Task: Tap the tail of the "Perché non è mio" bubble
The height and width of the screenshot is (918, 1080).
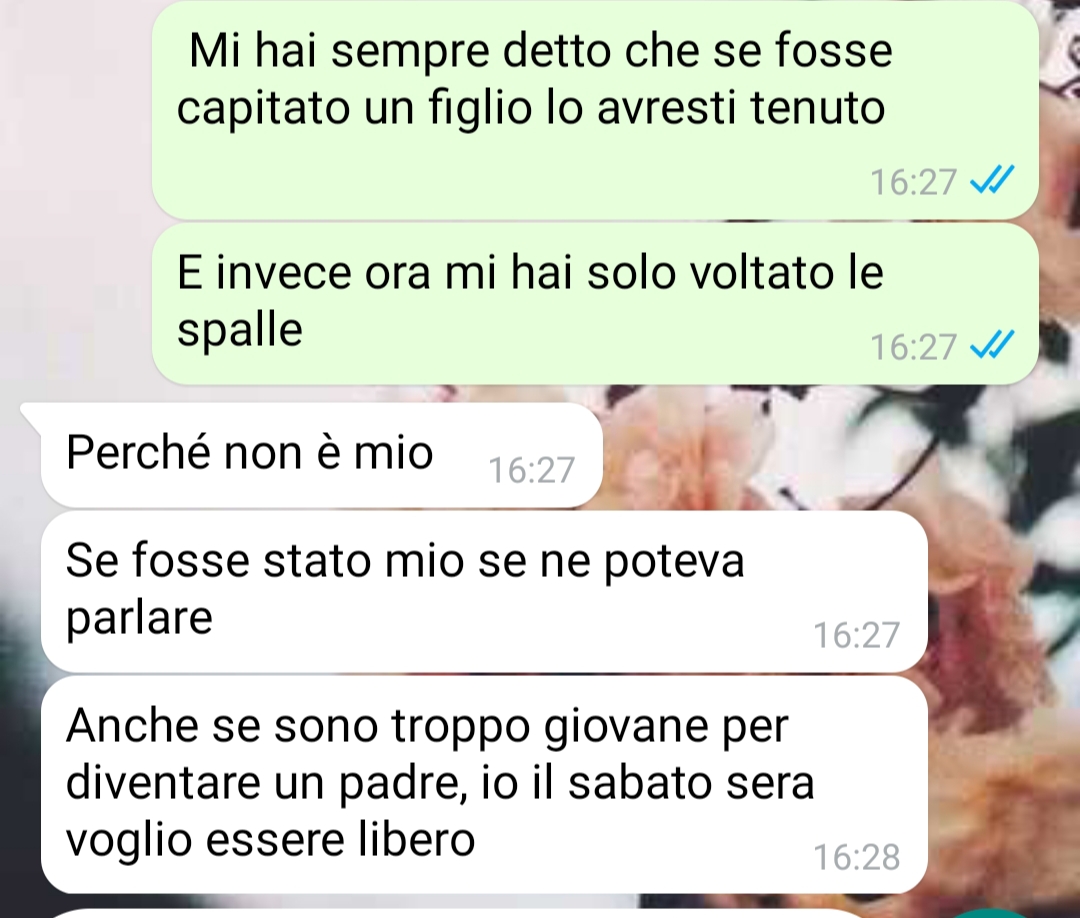Action: pos(31,413)
